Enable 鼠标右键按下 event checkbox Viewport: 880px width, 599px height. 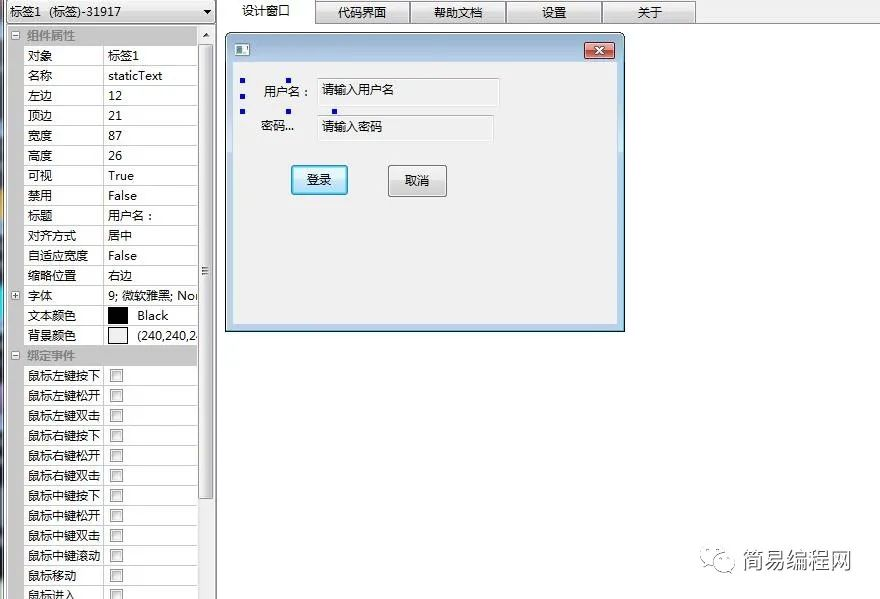pos(117,436)
